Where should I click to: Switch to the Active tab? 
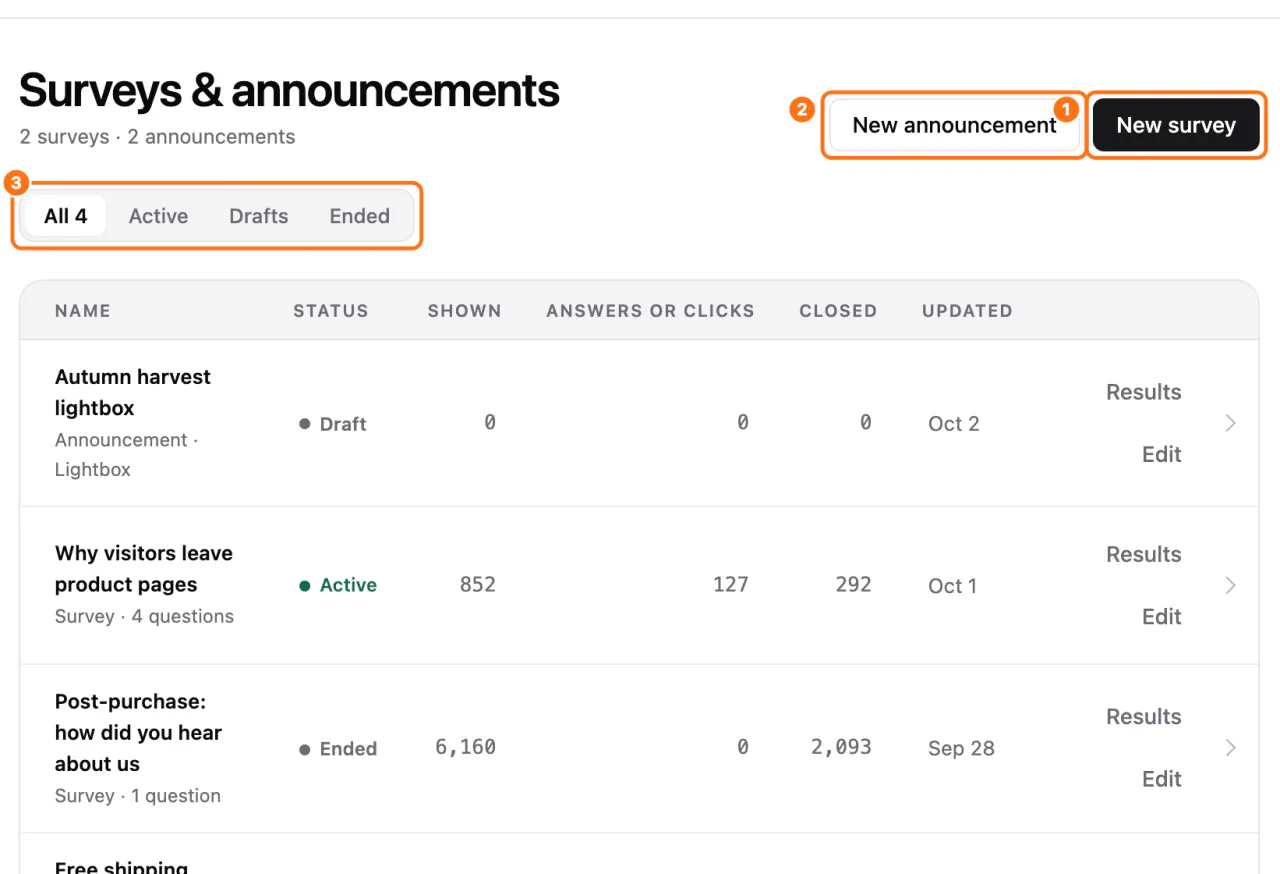click(x=158, y=216)
